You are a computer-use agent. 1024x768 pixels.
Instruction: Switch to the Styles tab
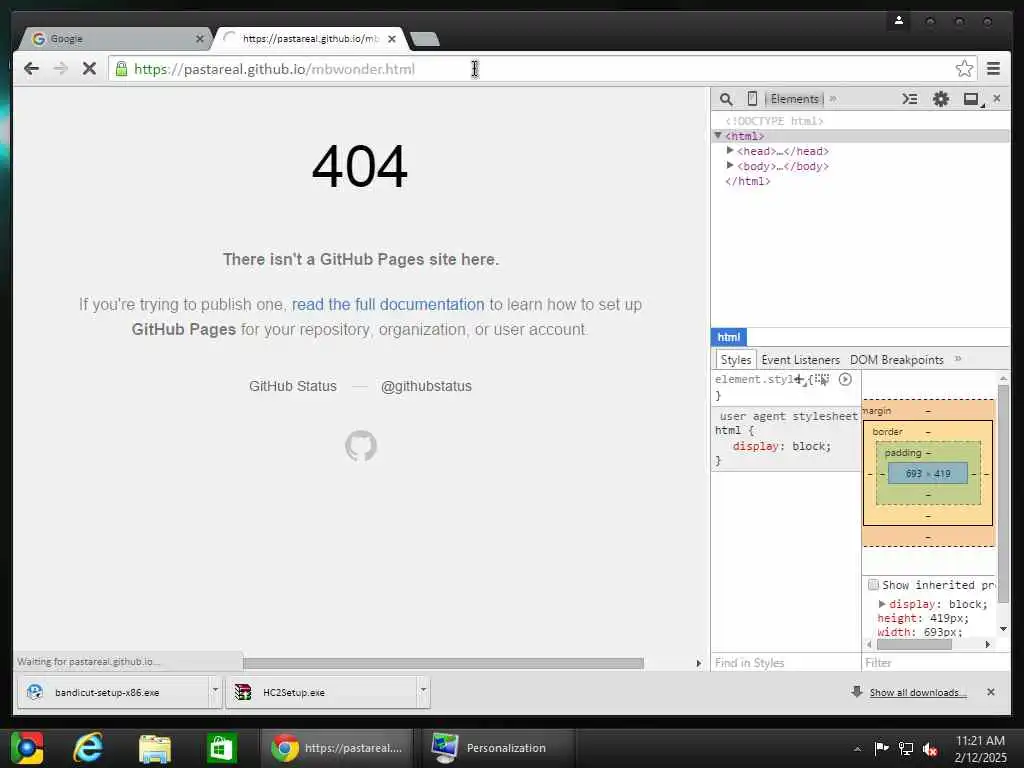pyautogui.click(x=736, y=360)
